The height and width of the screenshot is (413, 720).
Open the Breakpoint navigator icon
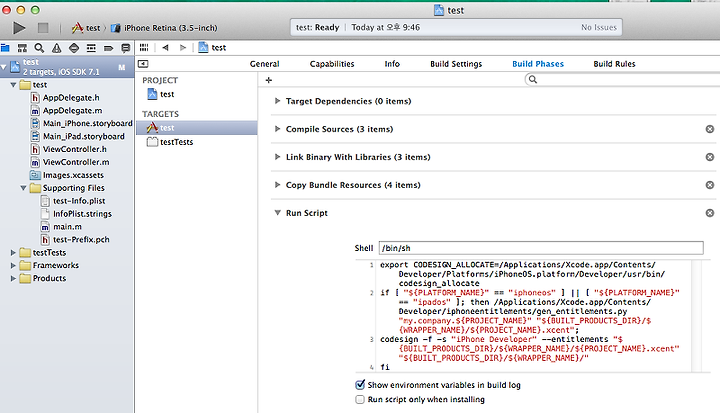click(x=108, y=48)
